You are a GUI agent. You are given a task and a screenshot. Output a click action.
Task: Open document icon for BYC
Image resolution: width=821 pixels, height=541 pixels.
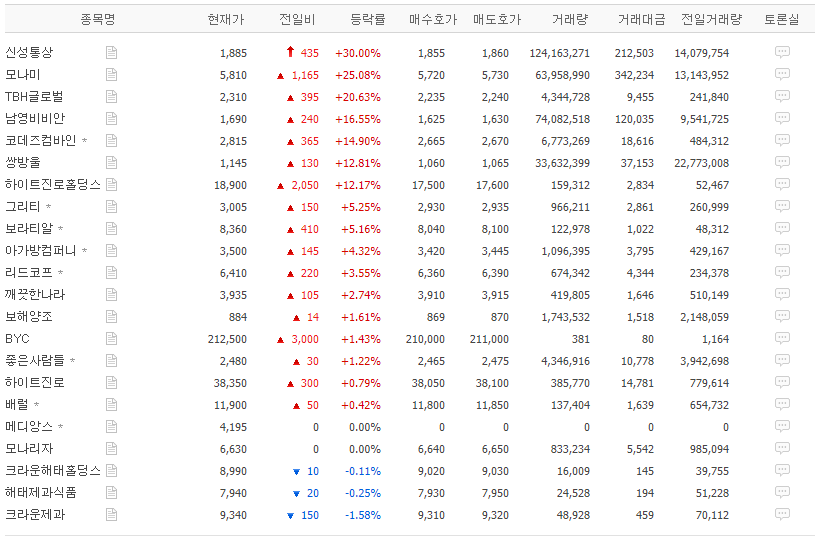112,338
